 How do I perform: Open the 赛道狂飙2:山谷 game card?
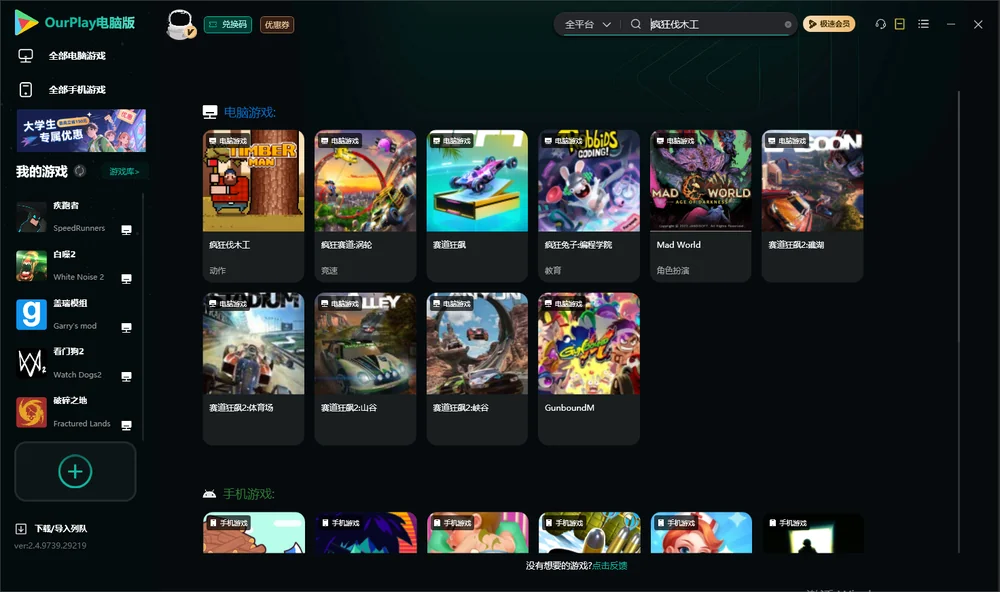pos(365,368)
